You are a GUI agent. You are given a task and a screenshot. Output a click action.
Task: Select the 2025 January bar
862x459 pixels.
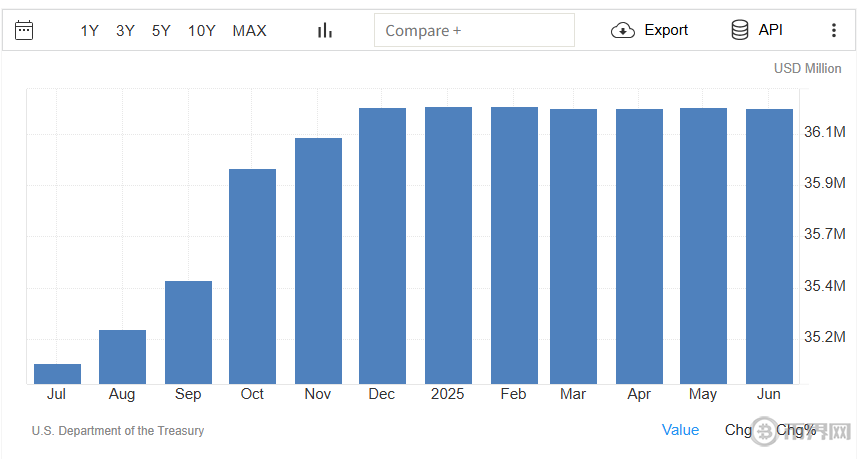pos(448,245)
